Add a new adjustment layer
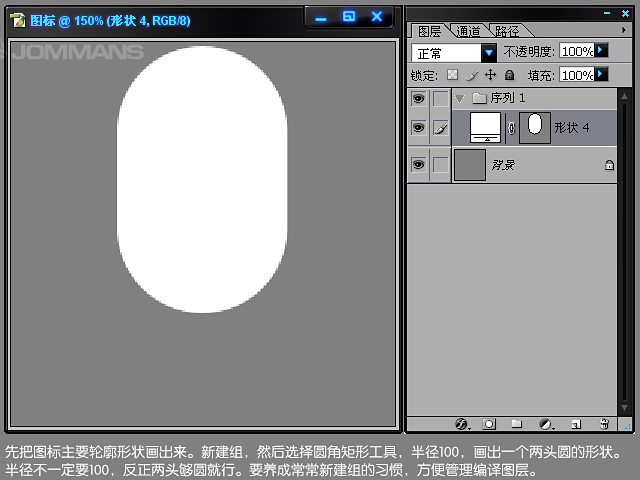Viewport: 640px width, 480px height. (x=546, y=424)
